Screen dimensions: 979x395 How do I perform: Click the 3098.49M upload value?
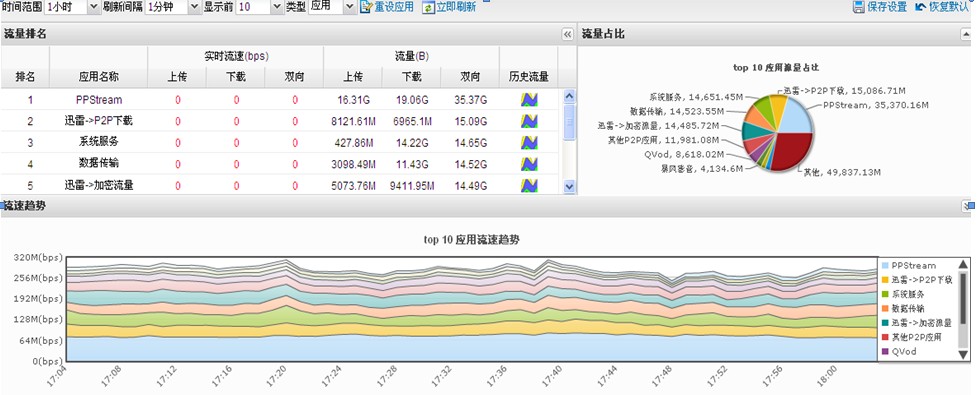tap(353, 164)
